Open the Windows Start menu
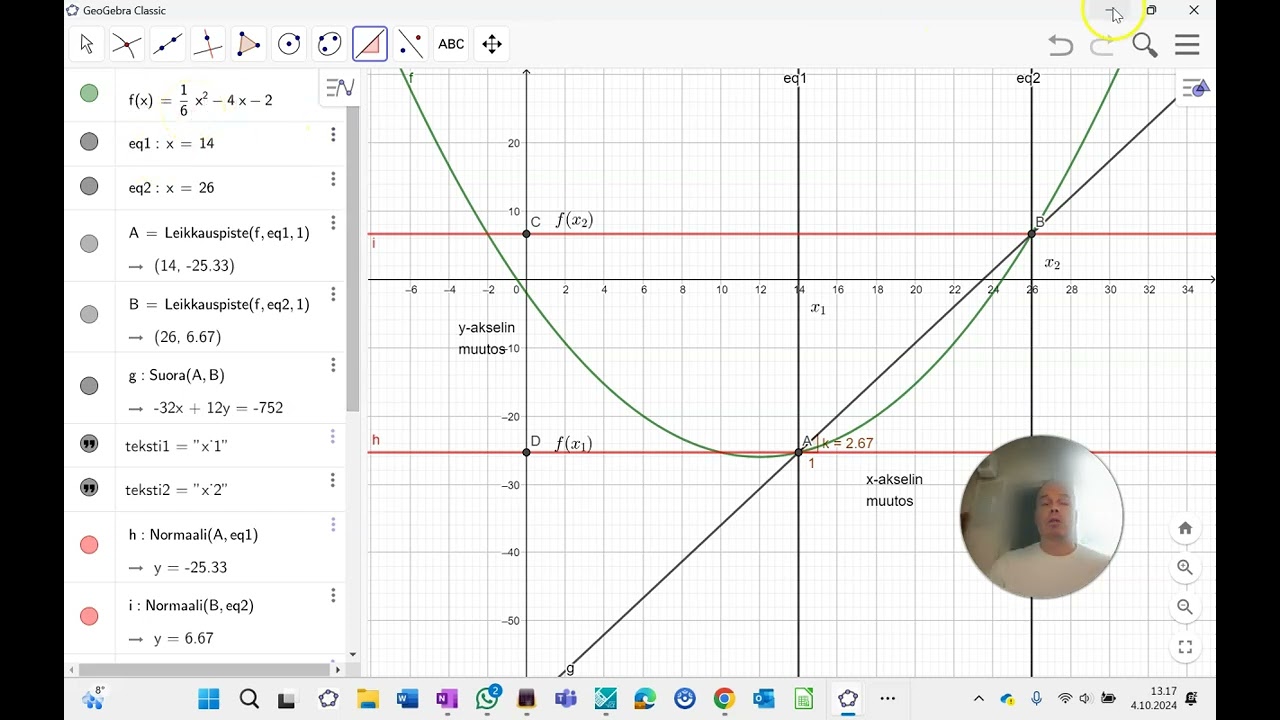Screen dimensions: 1280x720 [x=209, y=699]
